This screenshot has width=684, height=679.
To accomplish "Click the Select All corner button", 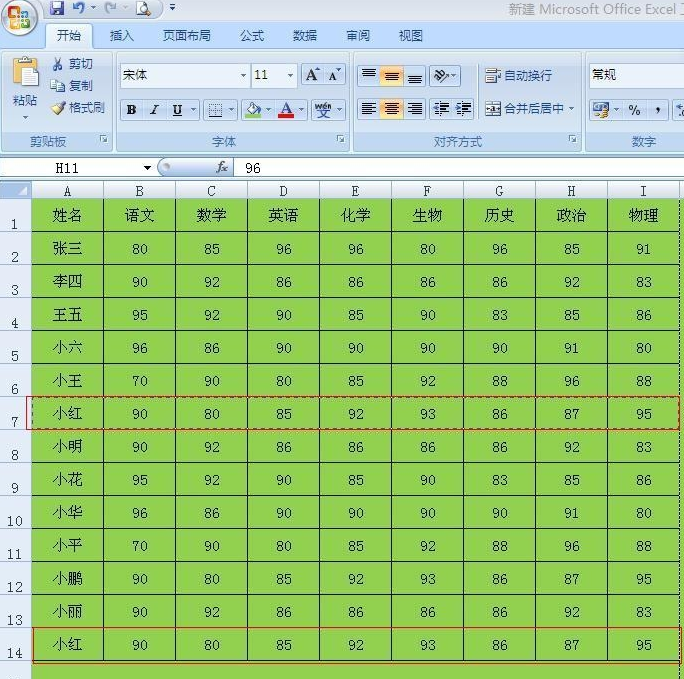I will [x=16, y=190].
